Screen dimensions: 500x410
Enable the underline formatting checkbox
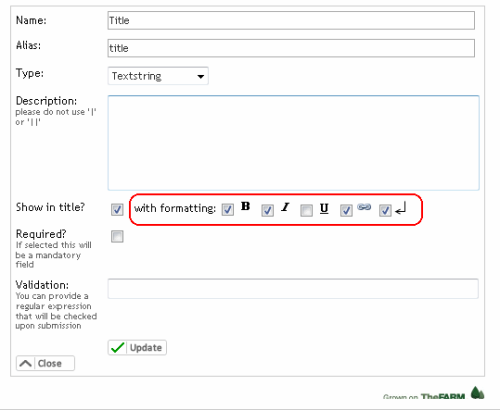[306, 210]
